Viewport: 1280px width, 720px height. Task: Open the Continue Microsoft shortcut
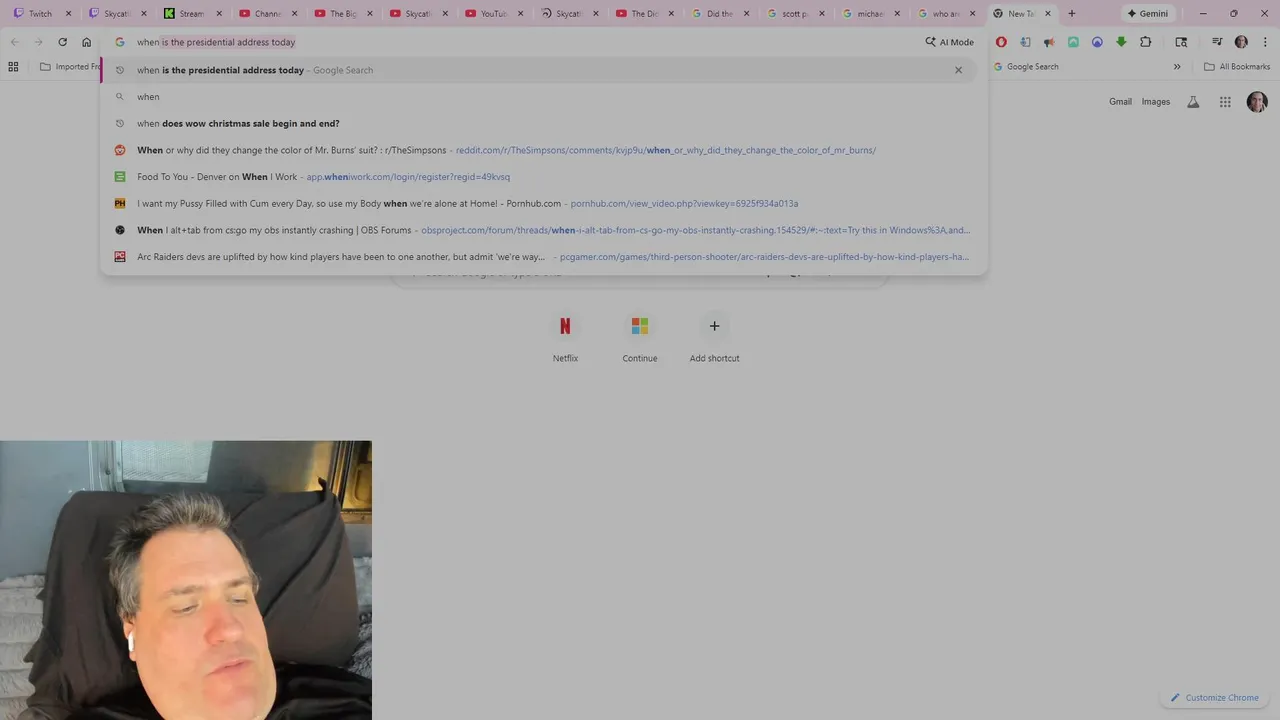(640, 337)
